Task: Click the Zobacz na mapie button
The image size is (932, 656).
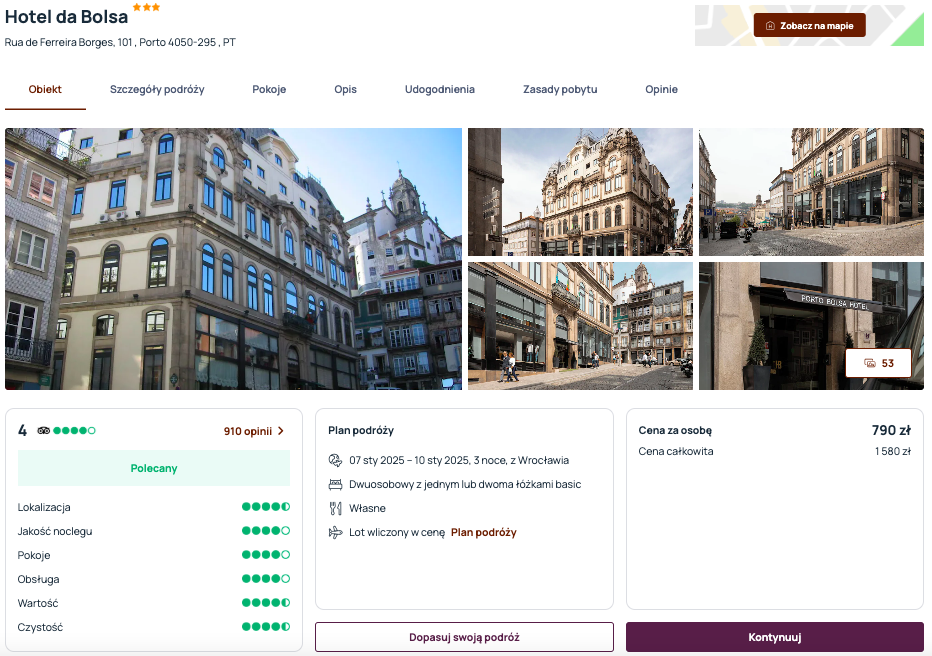Action: pos(810,26)
